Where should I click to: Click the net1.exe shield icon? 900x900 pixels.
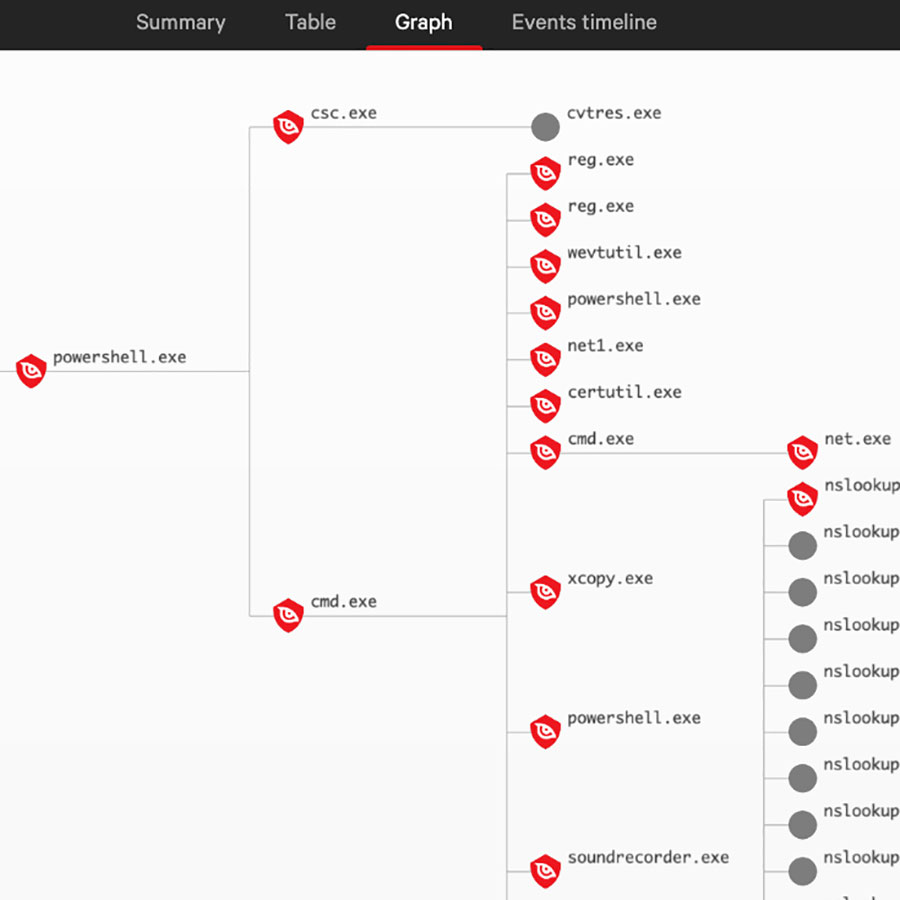point(545,360)
